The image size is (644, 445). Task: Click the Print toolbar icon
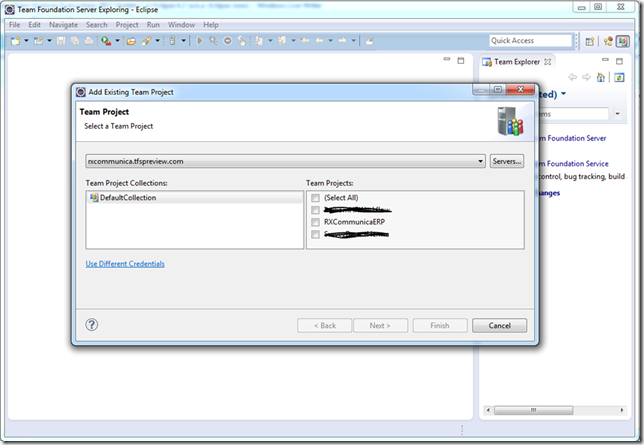point(89,41)
